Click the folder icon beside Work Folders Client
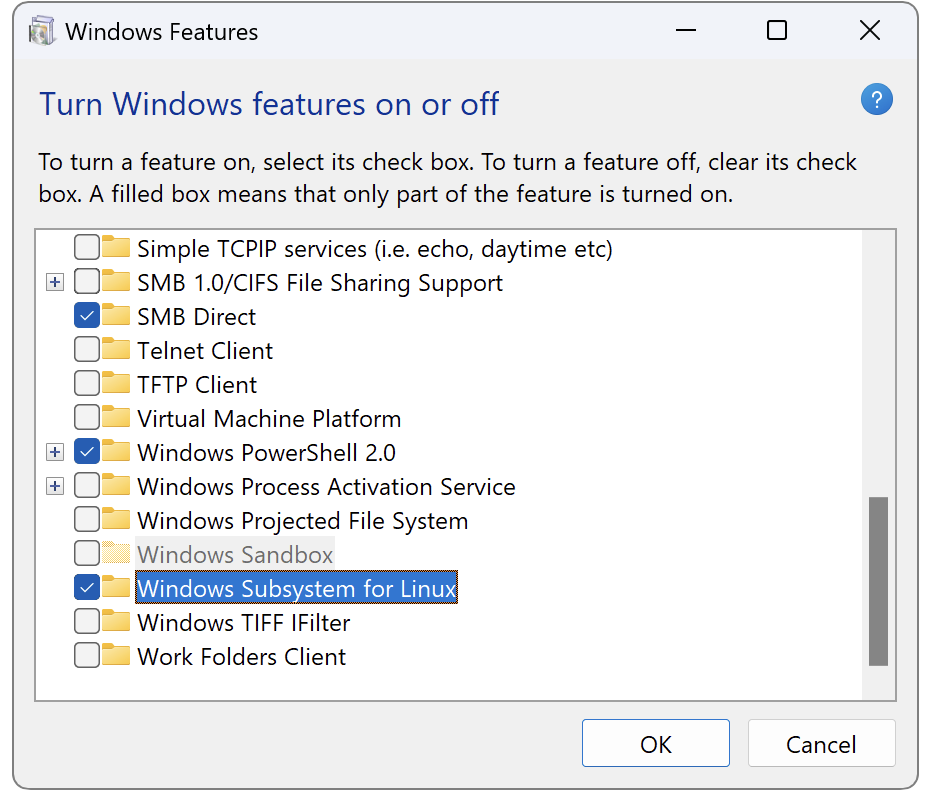 pyautogui.click(x=116, y=655)
